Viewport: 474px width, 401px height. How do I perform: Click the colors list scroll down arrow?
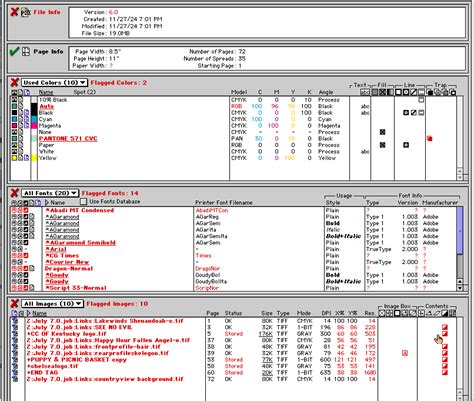click(460, 178)
